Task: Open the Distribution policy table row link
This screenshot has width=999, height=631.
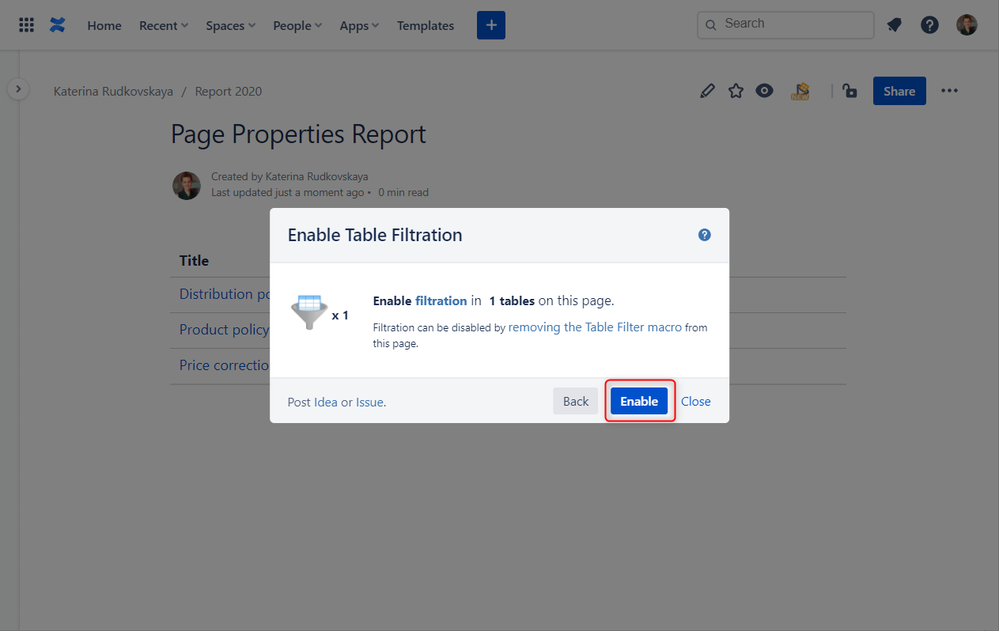Action: coord(224,294)
